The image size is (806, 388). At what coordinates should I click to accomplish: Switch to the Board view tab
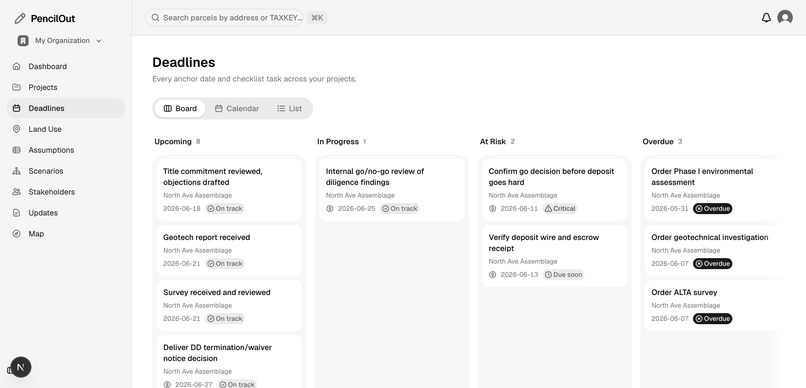pyautogui.click(x=180, y=108)
